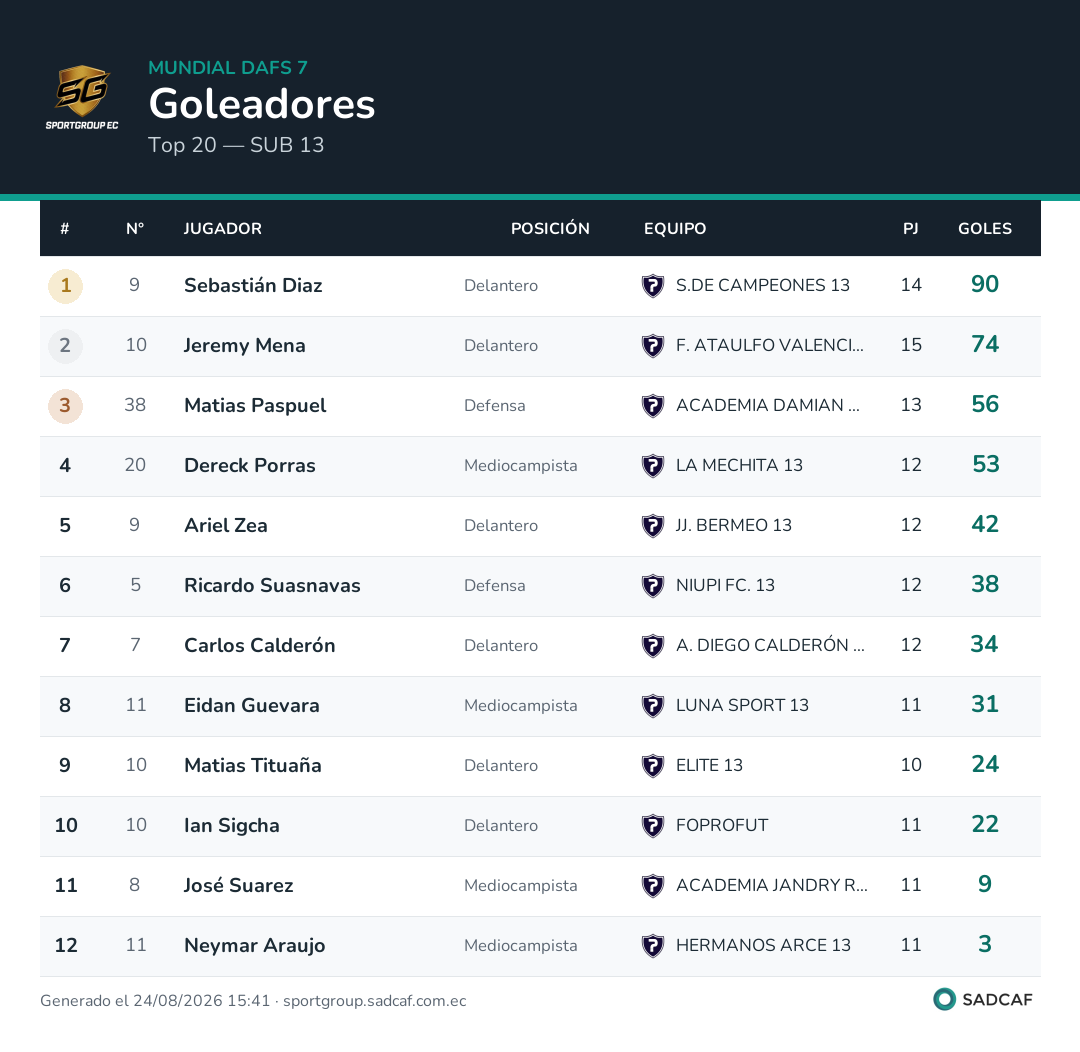1080x1052 pixels.
Task: Click the bronze rank 3 badge
Action: click(x=65, y=405)
